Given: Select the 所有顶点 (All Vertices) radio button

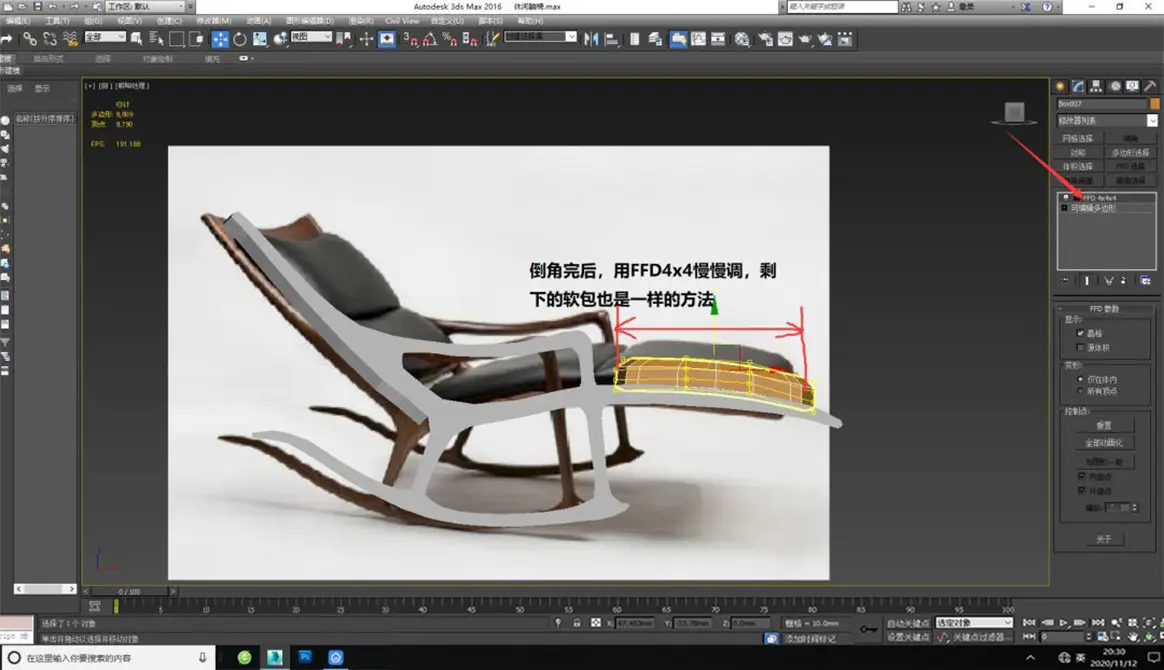Looking at the screenshot, I should (x=1080, y=391).
